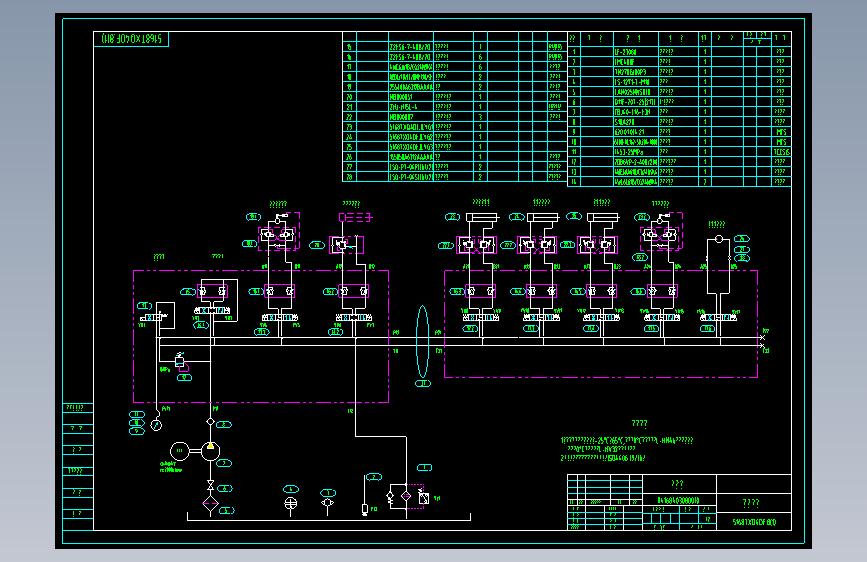Click the leftmost cylinder above the right manifold
Screen dimensions: 867x562
482,217
